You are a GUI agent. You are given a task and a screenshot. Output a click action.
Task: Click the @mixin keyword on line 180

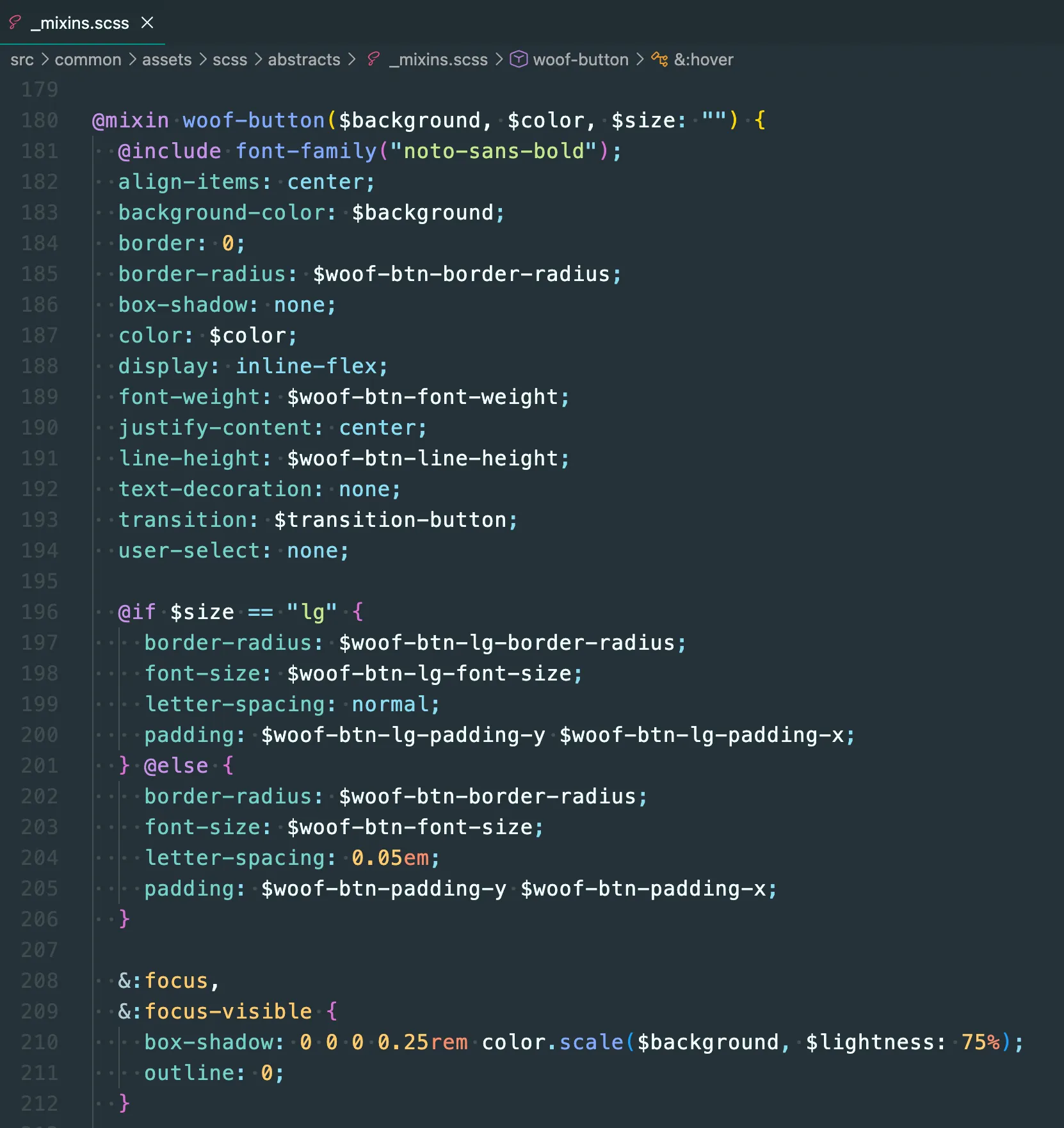click(131, 120)
